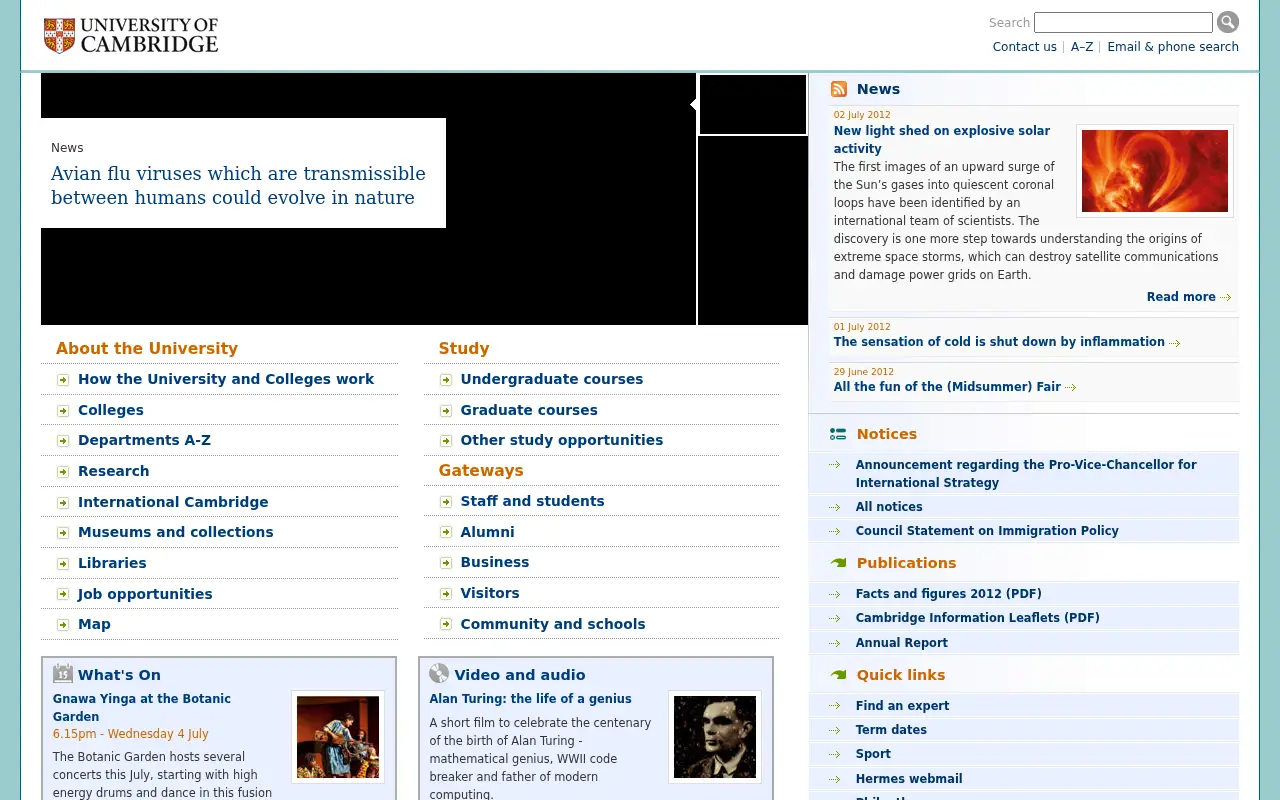Open Community and schools gateway
Viewport: 1280px width, 800px height.
(x=553, y=624)
